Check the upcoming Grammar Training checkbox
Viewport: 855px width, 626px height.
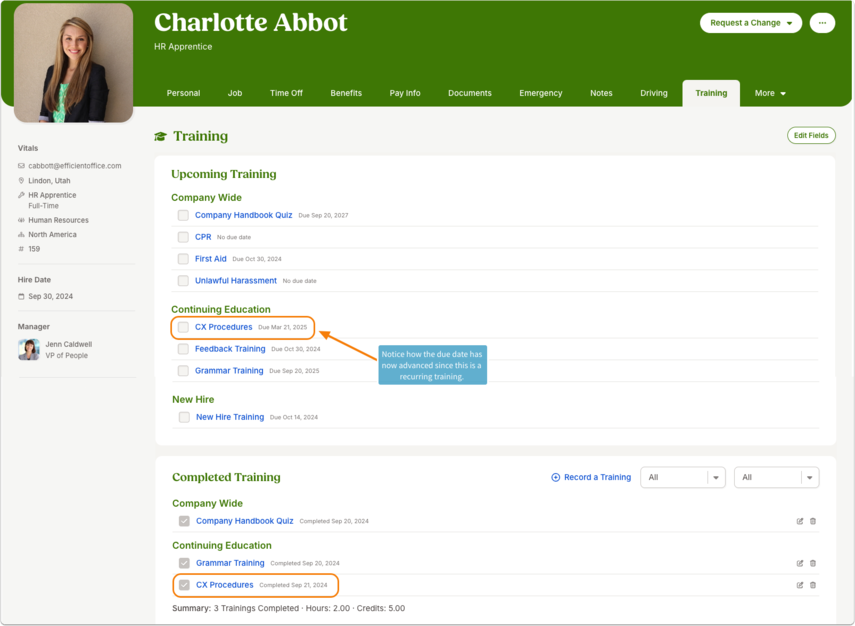coord(183,371)
